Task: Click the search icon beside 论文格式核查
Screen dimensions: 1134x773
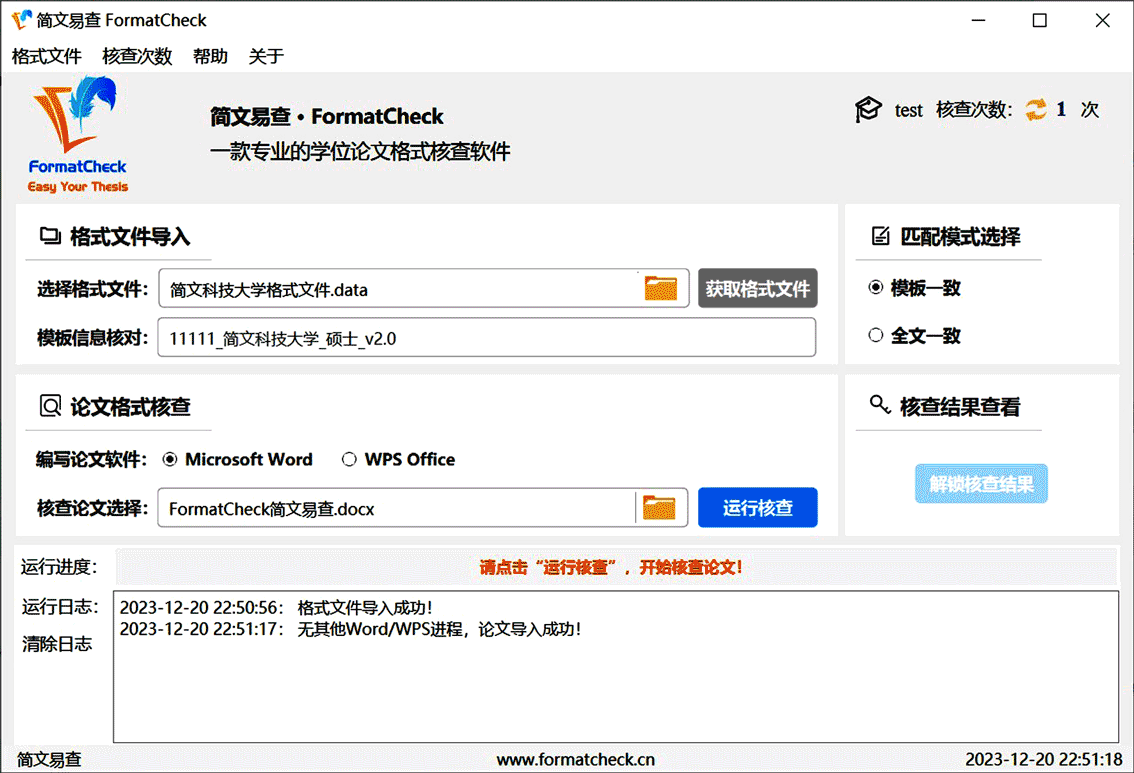Action: (x=50, y=406)
